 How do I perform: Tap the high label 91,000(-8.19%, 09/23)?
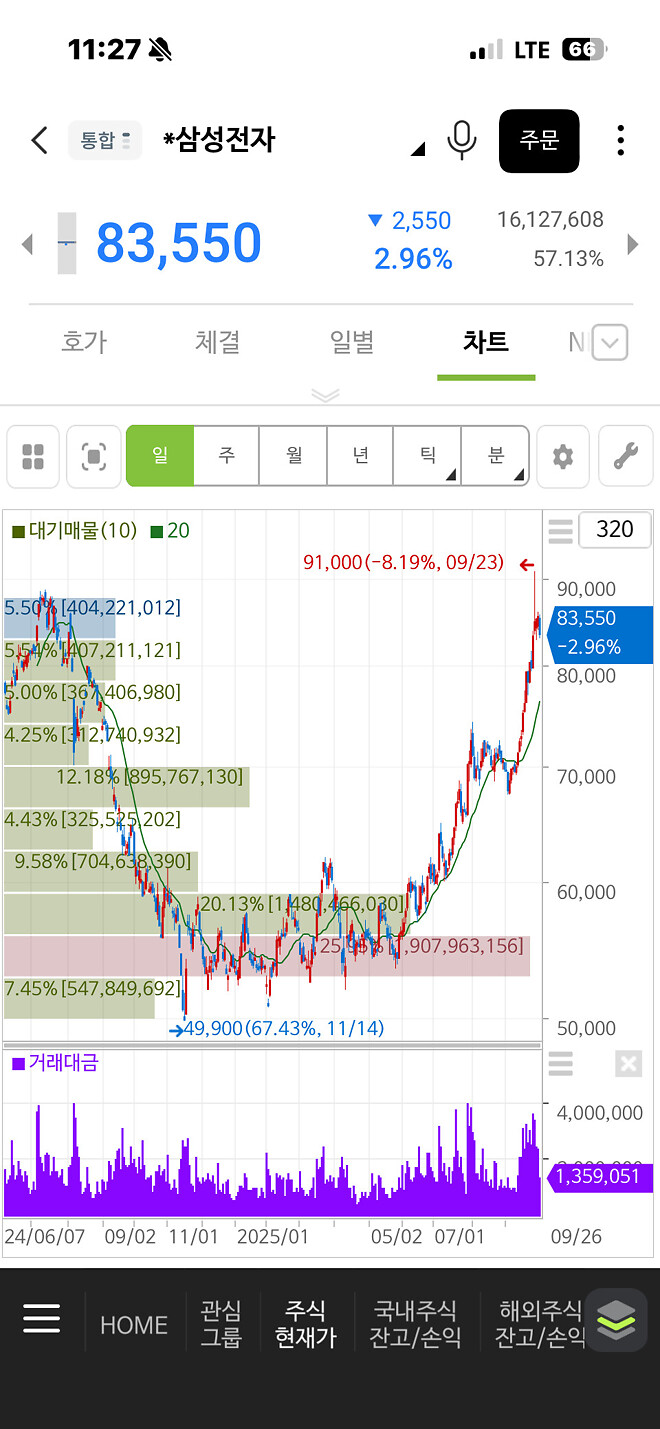(x=403, y=563)
